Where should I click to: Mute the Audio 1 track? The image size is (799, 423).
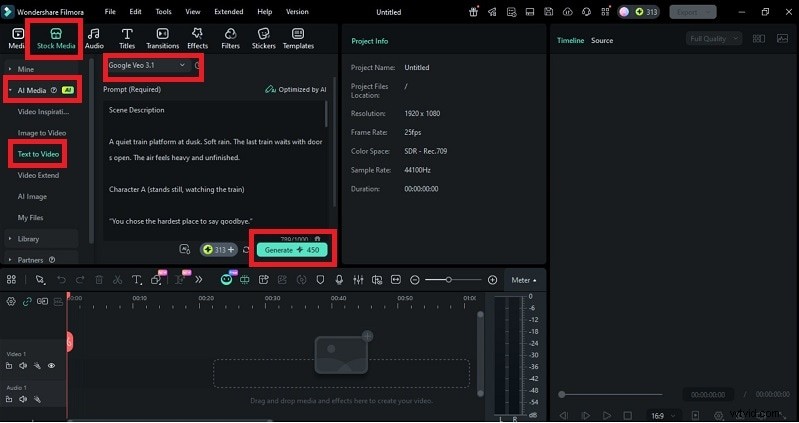23,400
